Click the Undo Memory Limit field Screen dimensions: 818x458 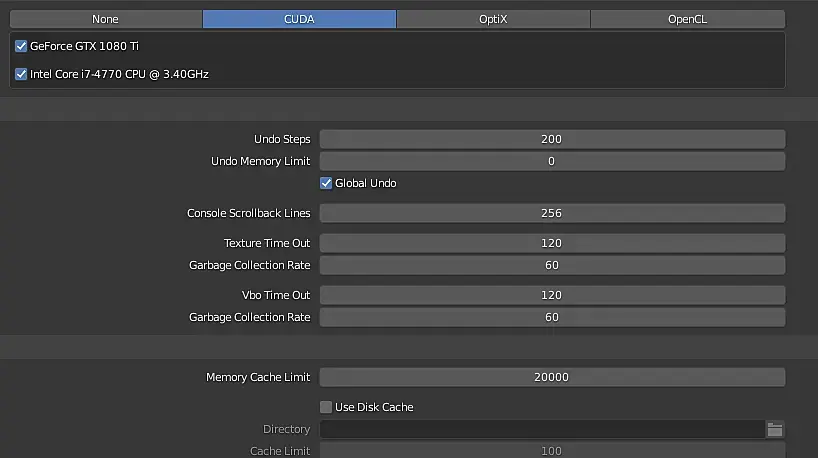pos(551,161)
